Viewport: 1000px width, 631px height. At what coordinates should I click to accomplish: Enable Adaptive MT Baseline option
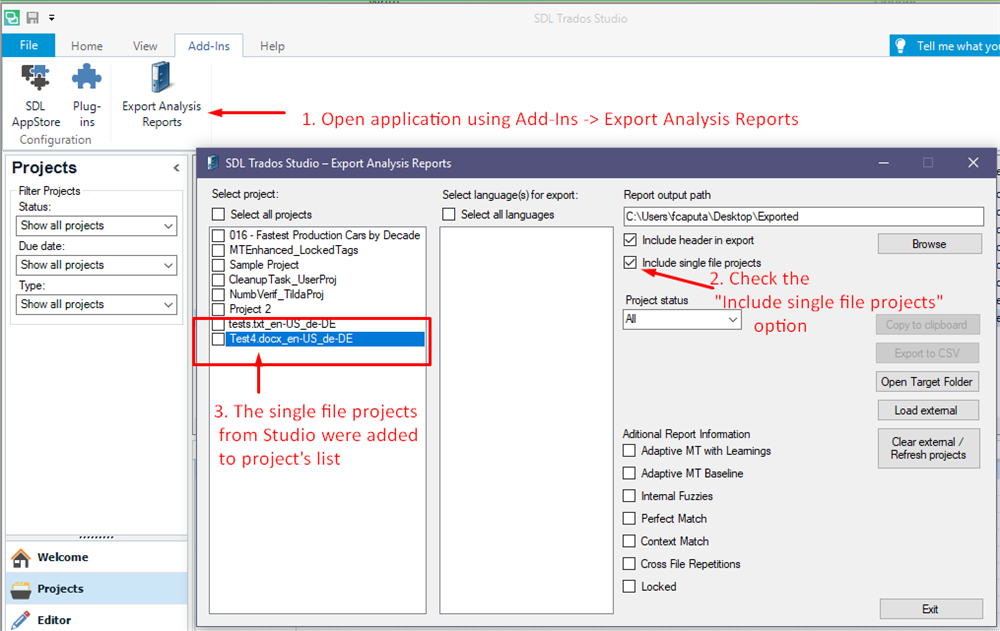point(629,473)
